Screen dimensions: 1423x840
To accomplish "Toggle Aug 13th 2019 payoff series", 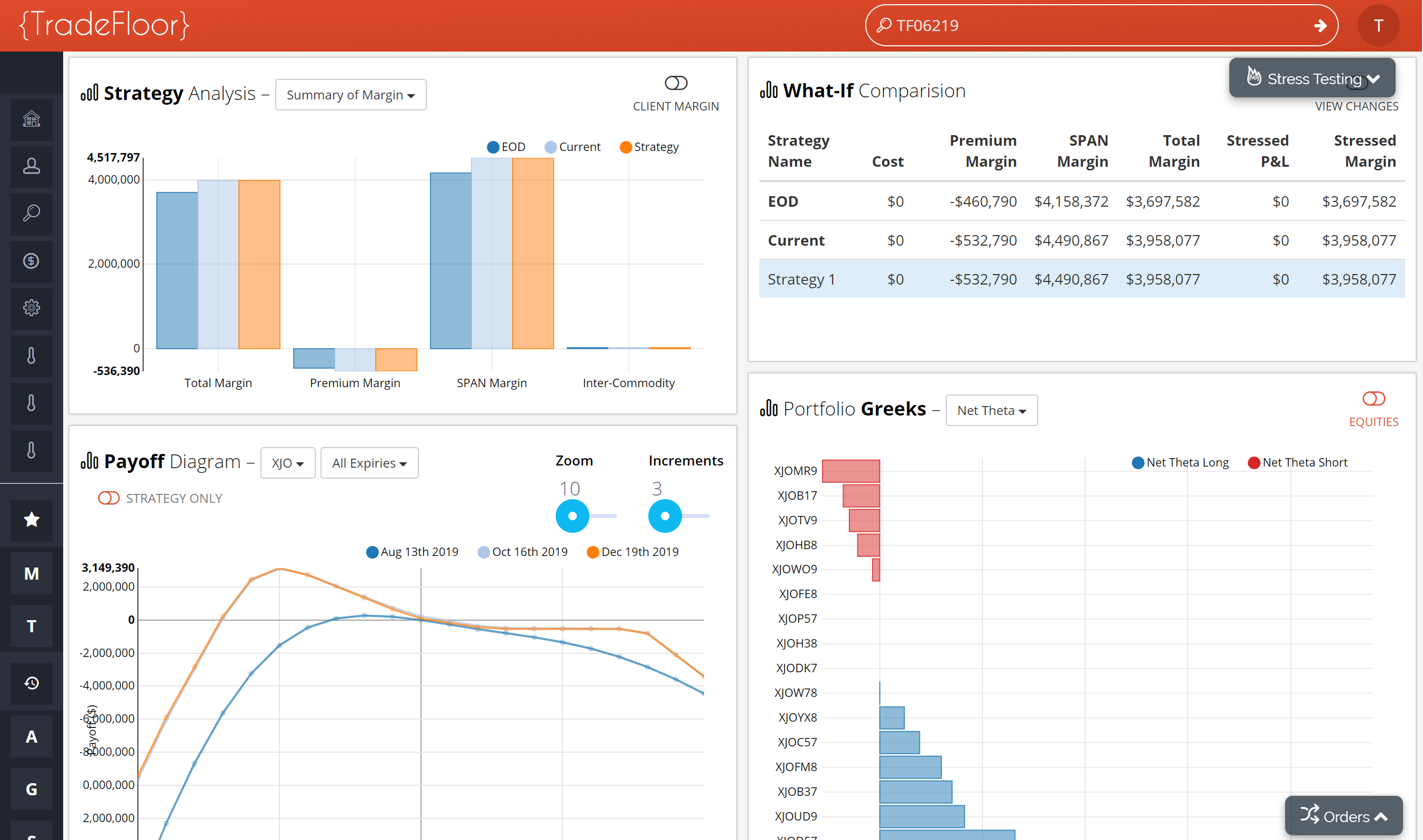I will click(x=412, y=552).
